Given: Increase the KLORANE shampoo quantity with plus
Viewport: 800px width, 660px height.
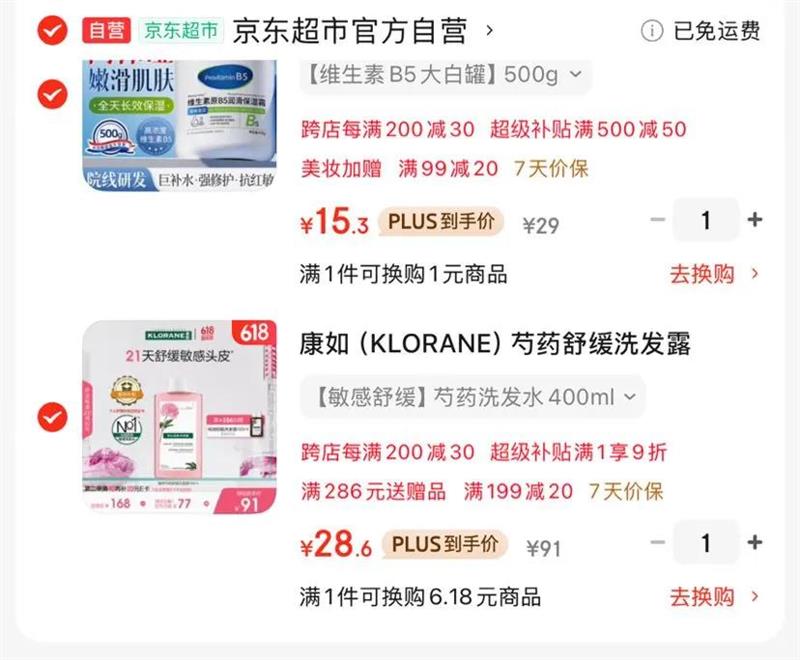Looking at the screenshot, I should coord(755,542).
